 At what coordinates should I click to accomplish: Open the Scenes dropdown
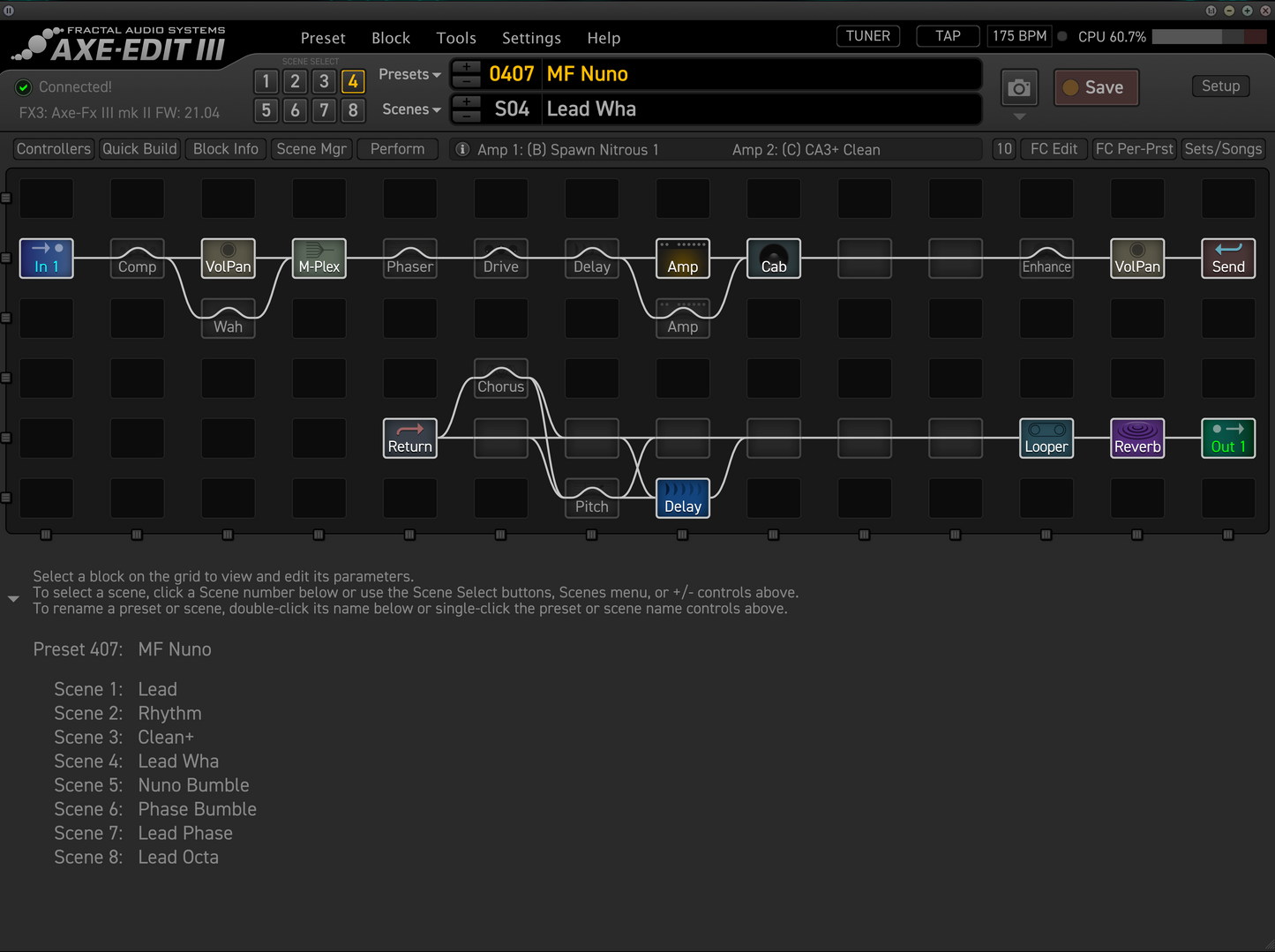(x=409, y=109)
